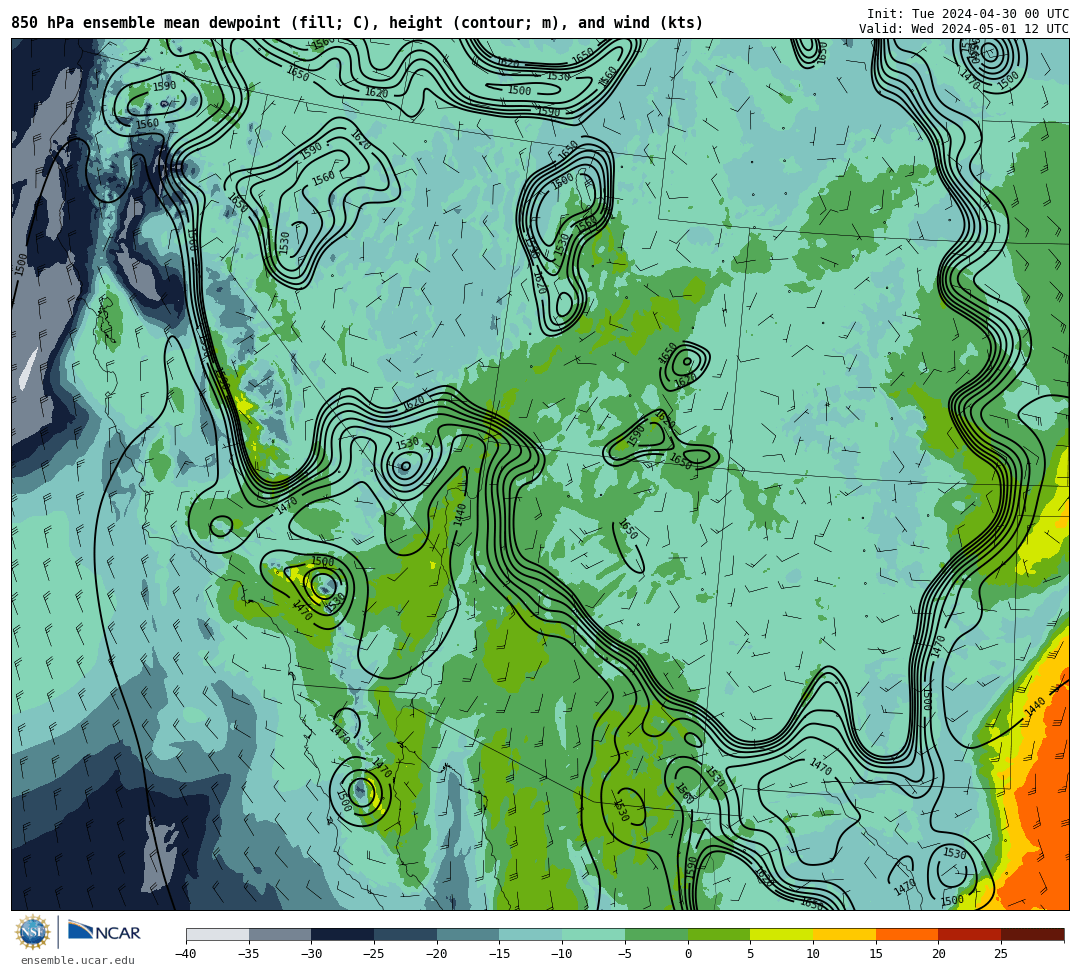Click the -30 colorbar tick label
Image resolution: width=1080 pixels, height=973 pixels.
coord(311,954)
